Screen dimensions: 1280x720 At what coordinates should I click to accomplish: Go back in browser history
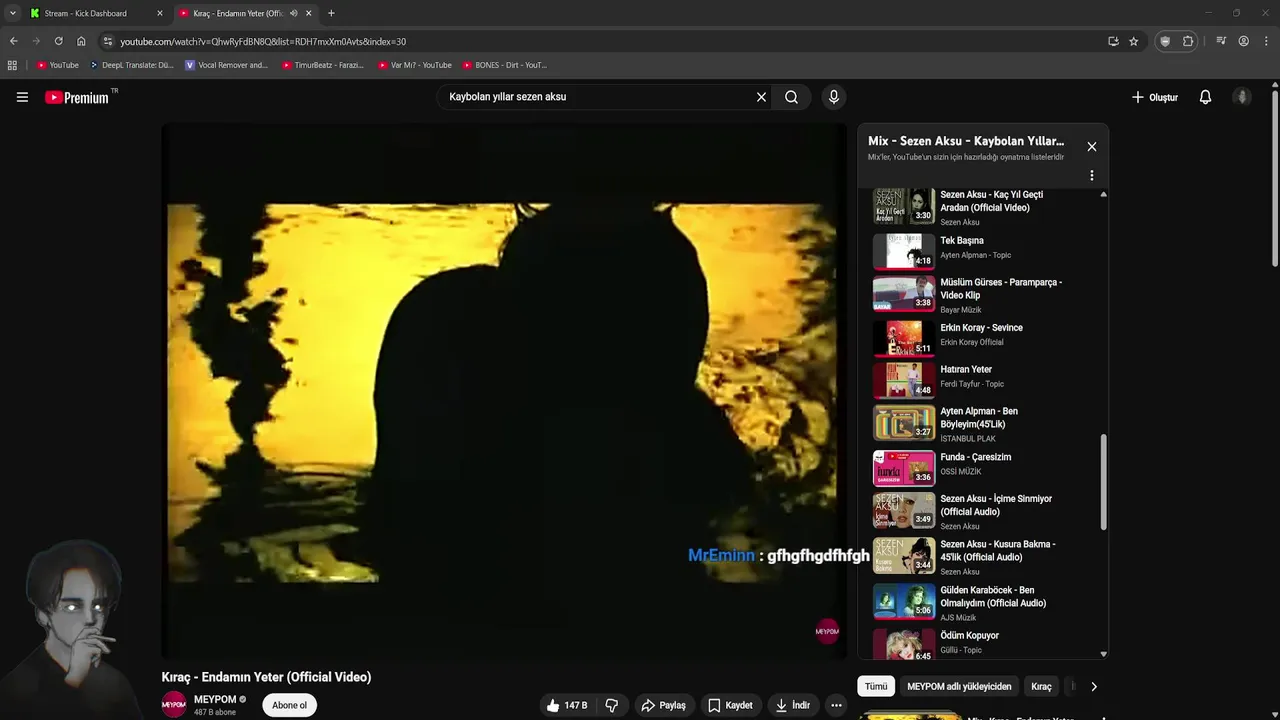click(13, 41)
